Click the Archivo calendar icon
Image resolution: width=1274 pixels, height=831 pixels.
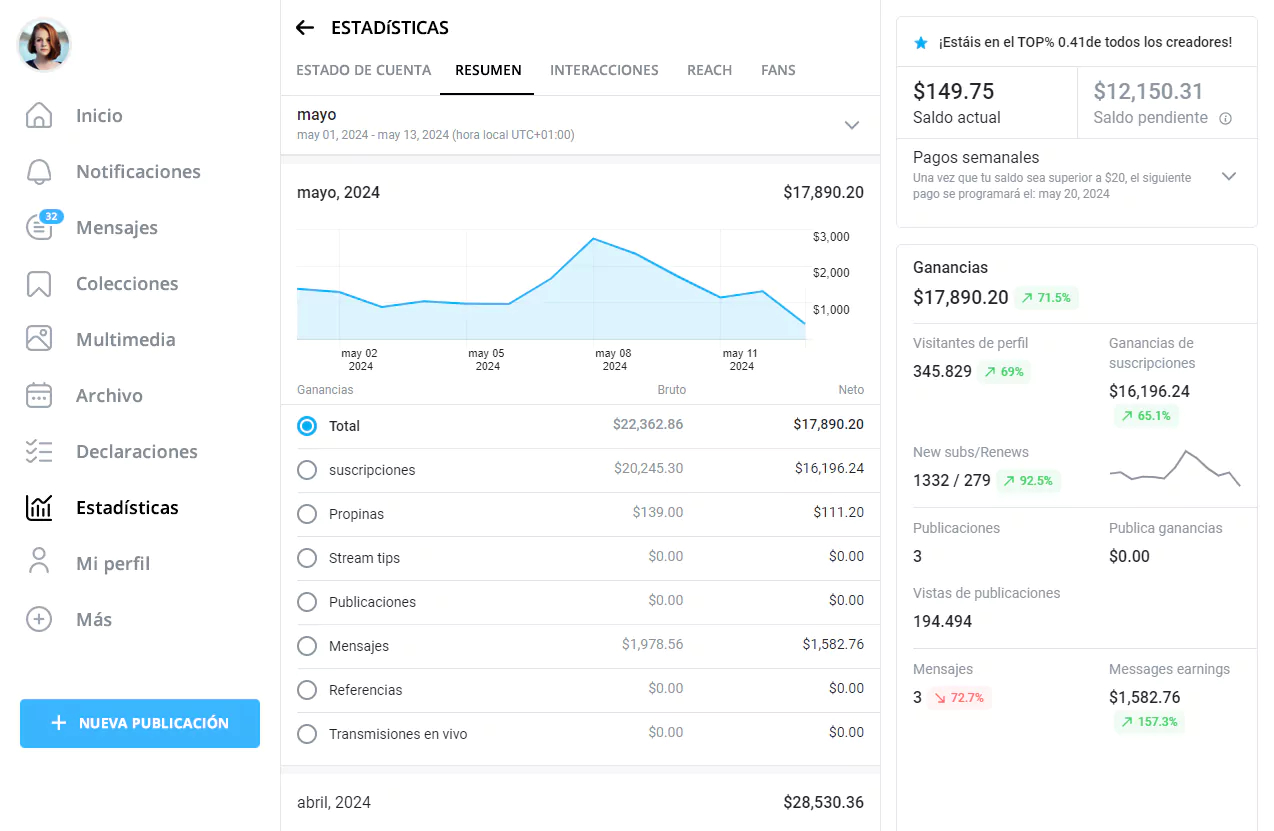point(39,396)
